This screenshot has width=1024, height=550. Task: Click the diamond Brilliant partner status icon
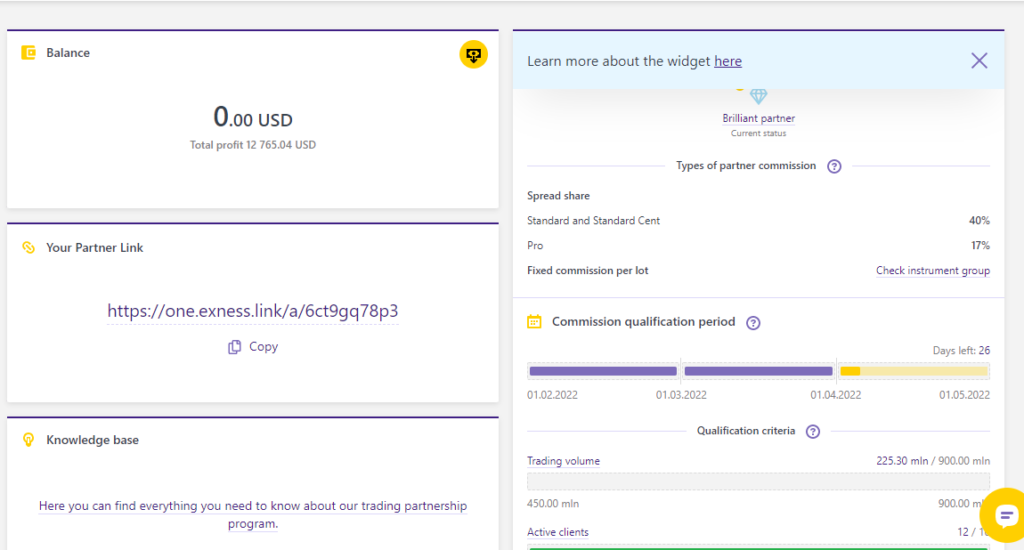click(758, 97)
